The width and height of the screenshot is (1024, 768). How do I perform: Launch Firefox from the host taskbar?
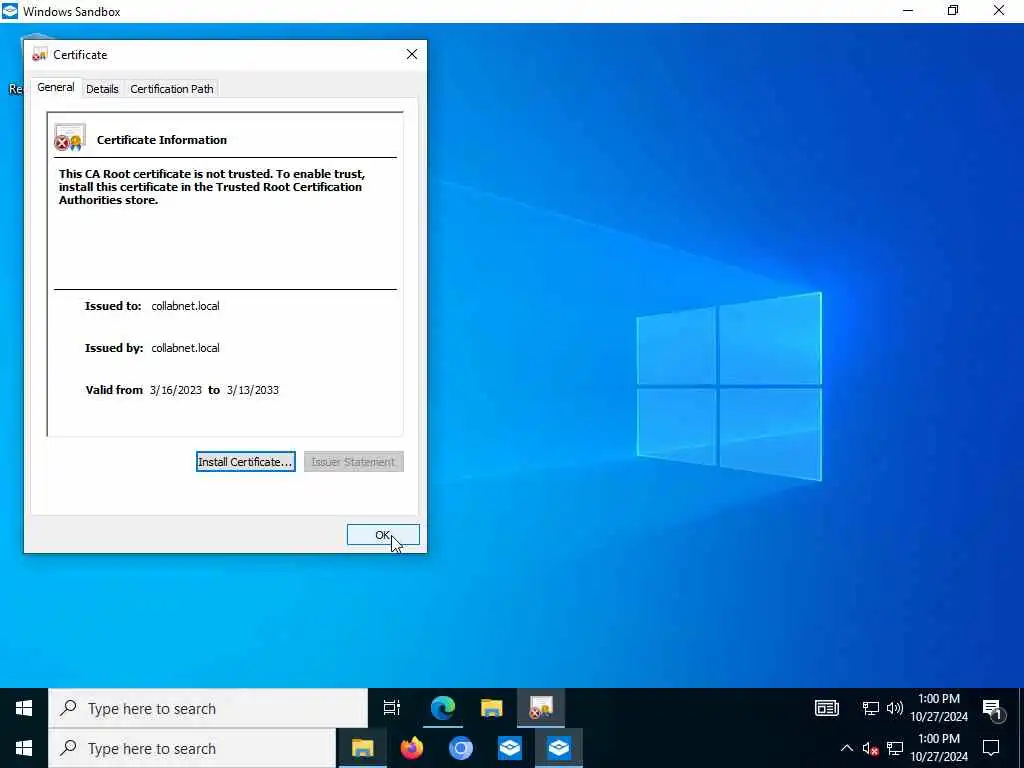pos(411,748)
